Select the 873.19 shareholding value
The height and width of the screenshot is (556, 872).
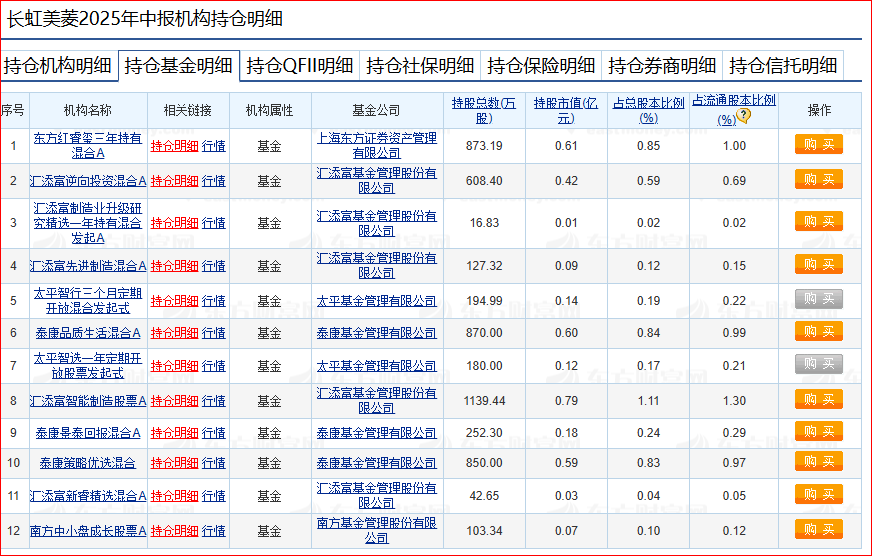click(484, 146)
